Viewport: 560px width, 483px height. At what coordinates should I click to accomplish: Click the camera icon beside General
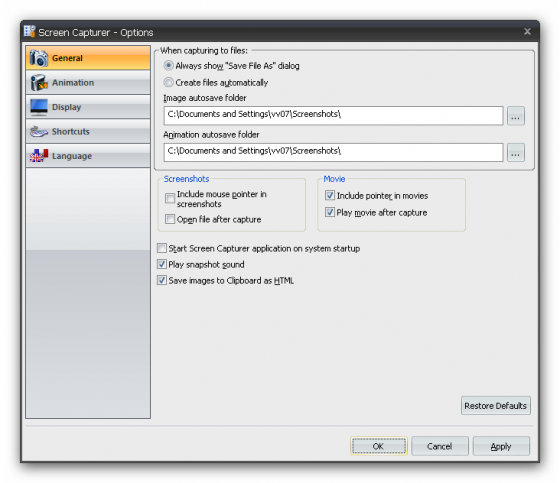pos(39,58)
